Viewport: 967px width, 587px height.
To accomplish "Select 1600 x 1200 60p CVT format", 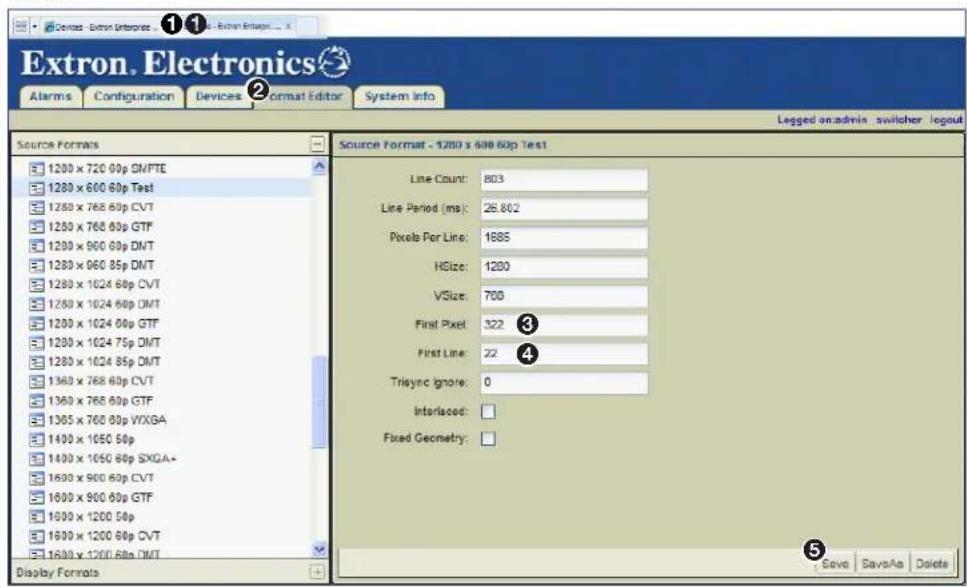I will [x=104, y=535].
